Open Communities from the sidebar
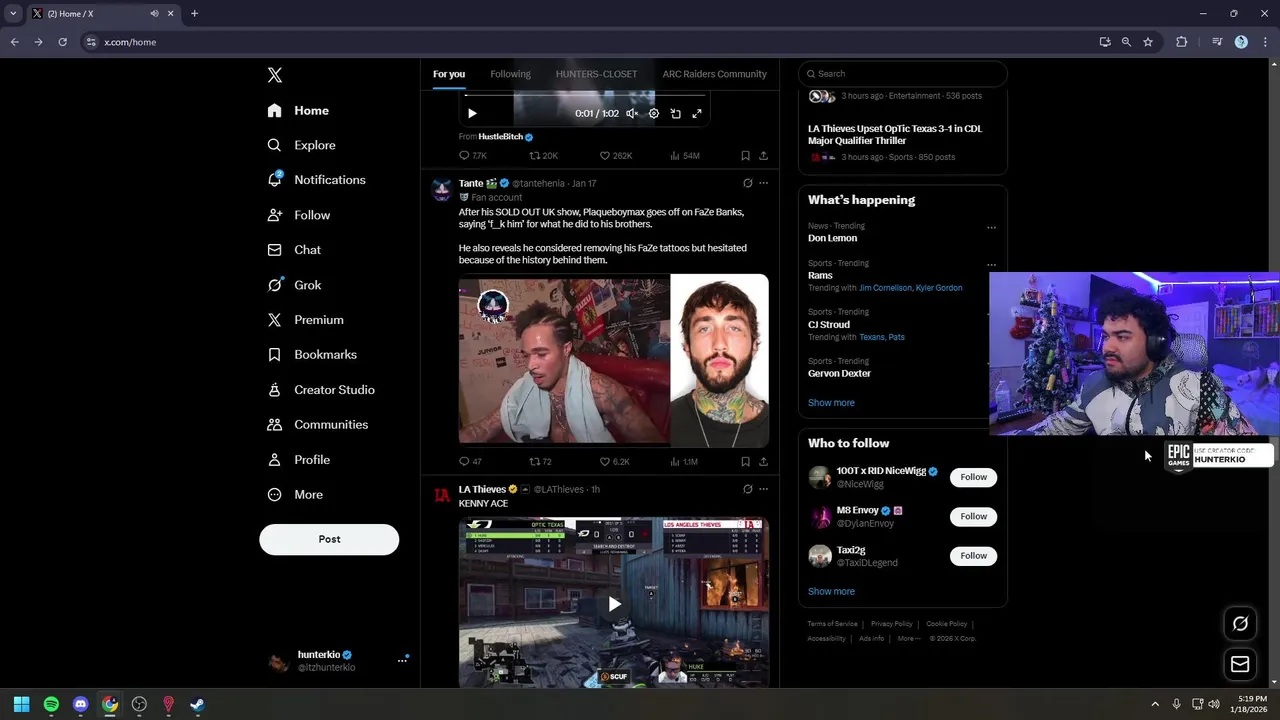Screen dimensions: 1280x720 coord(317,425)
